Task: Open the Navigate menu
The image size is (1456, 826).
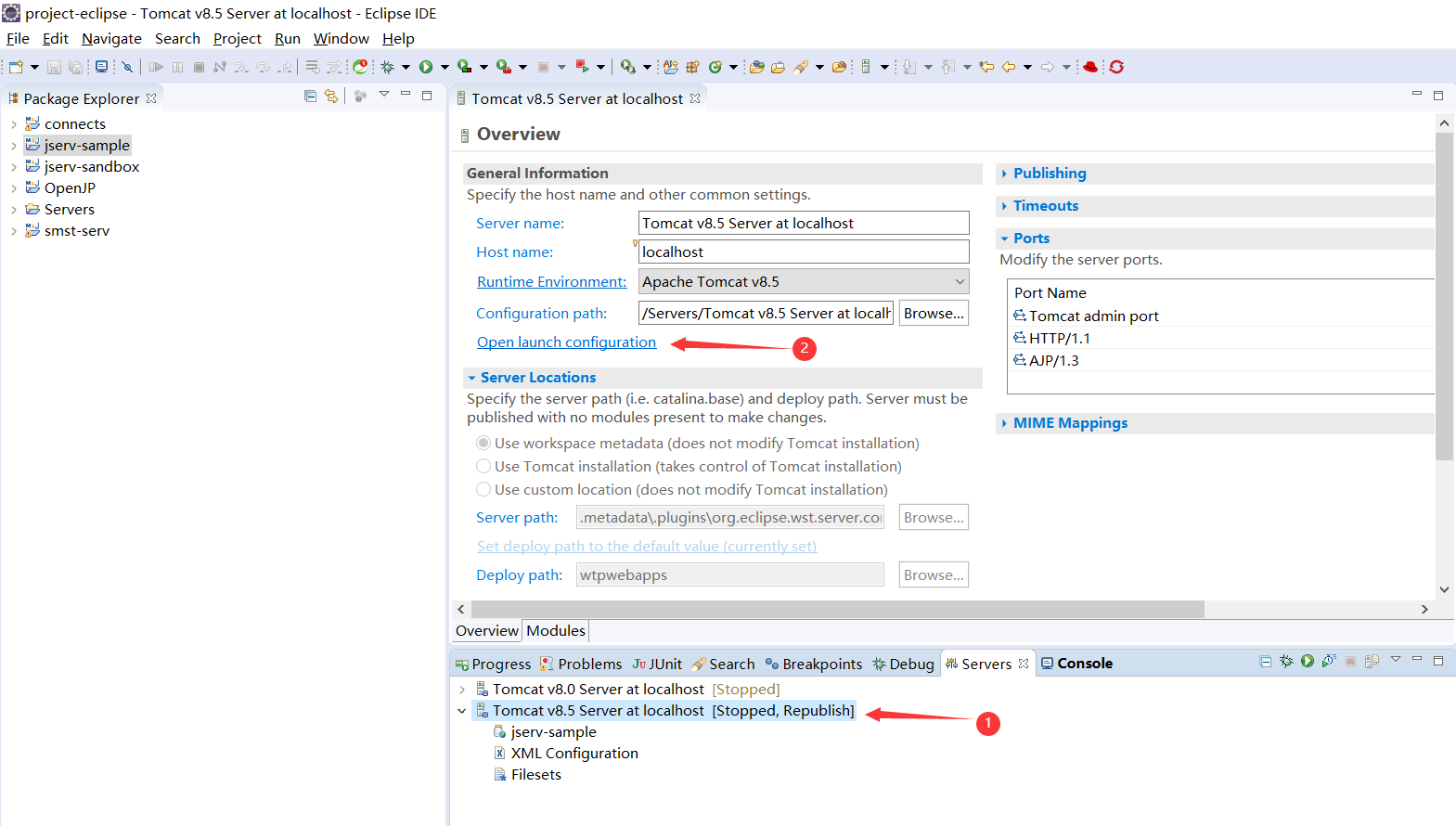Action: 111,39
